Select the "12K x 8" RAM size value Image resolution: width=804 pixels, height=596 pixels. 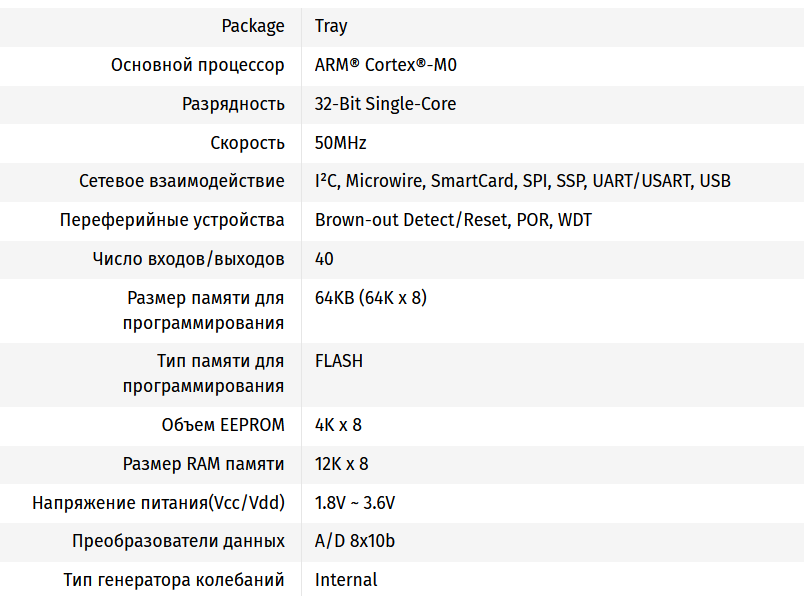click(x=341, y=464)
